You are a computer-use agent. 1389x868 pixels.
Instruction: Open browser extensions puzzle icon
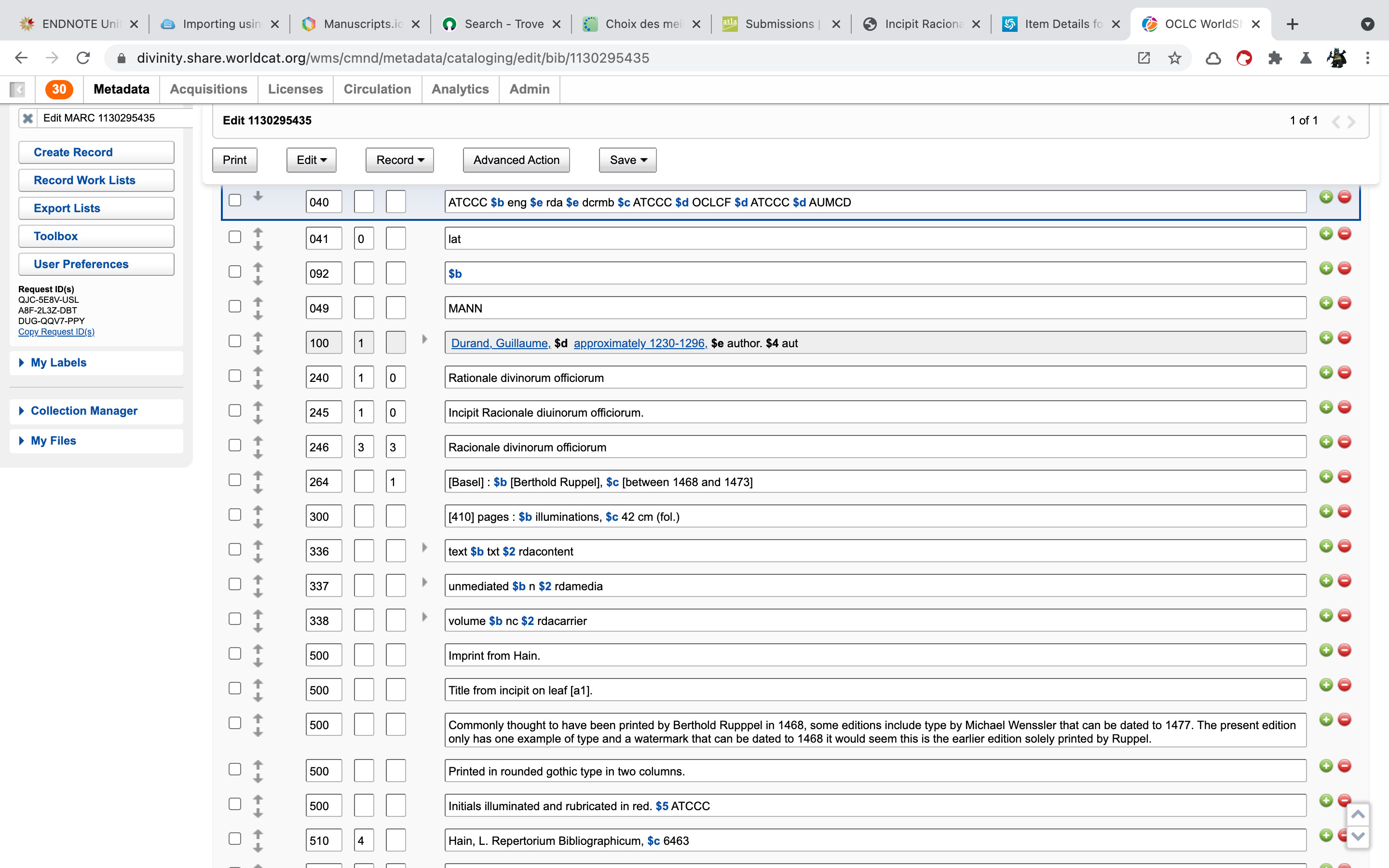(x=1275, y=58)
